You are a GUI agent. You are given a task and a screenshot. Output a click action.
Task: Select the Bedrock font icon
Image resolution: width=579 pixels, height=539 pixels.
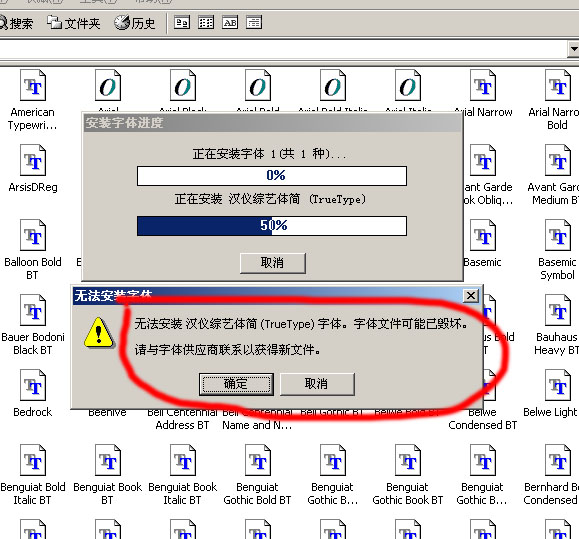click(x=32, y=385)
